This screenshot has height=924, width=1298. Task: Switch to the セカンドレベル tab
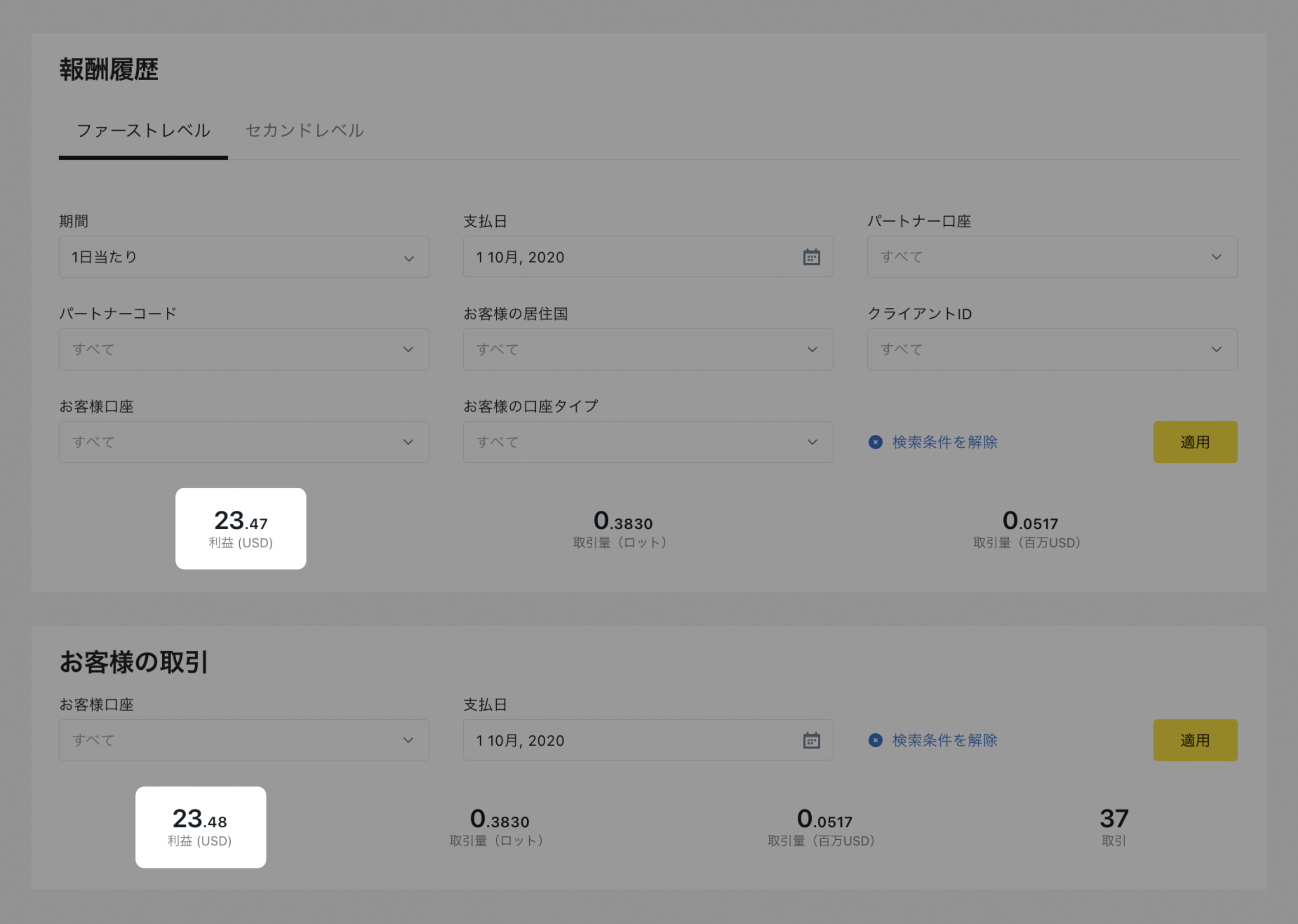point(304,131)
